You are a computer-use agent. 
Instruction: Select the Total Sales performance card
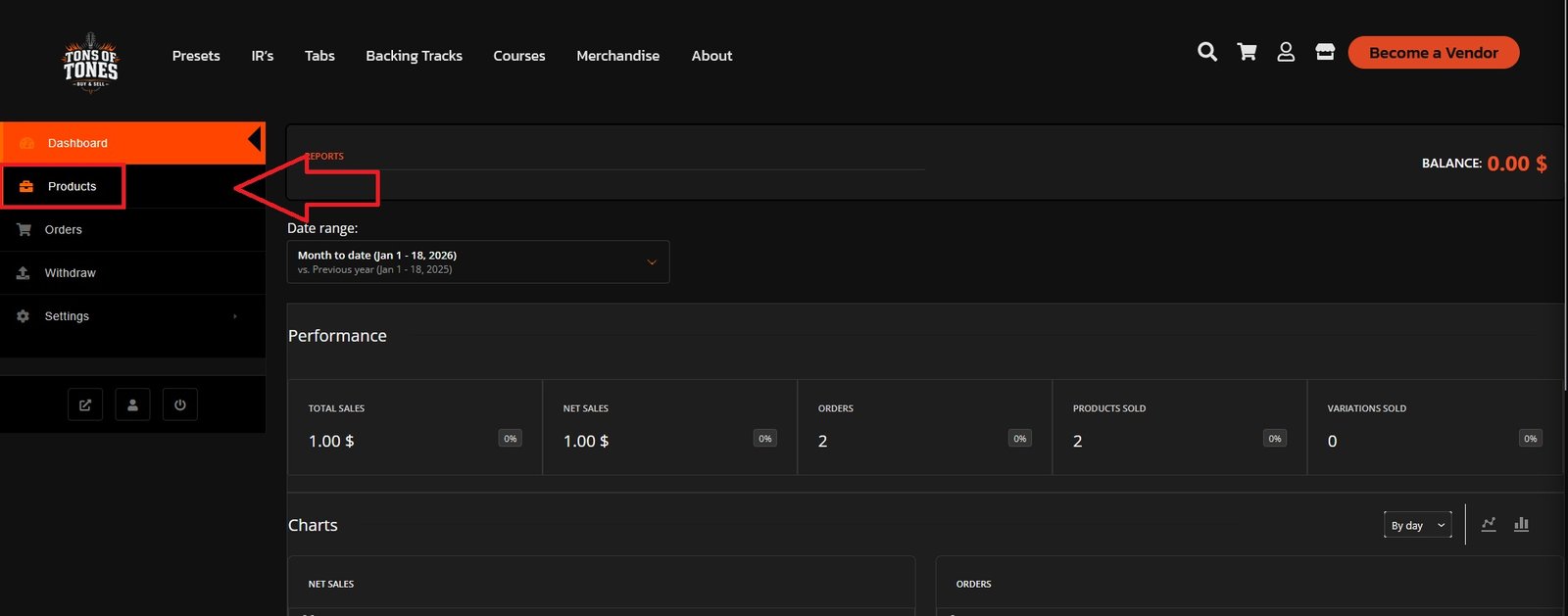click(x=415, y=427)
